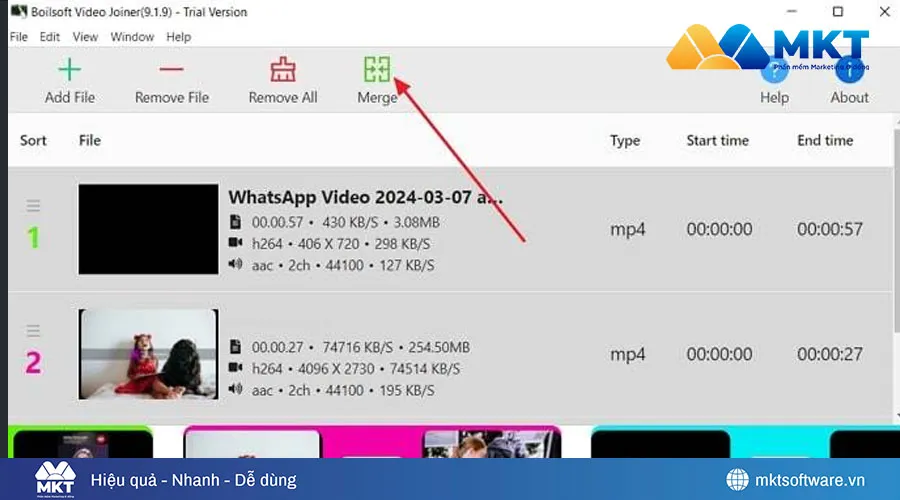
Task: Open the View menu
Action: (x=85, y=37)
